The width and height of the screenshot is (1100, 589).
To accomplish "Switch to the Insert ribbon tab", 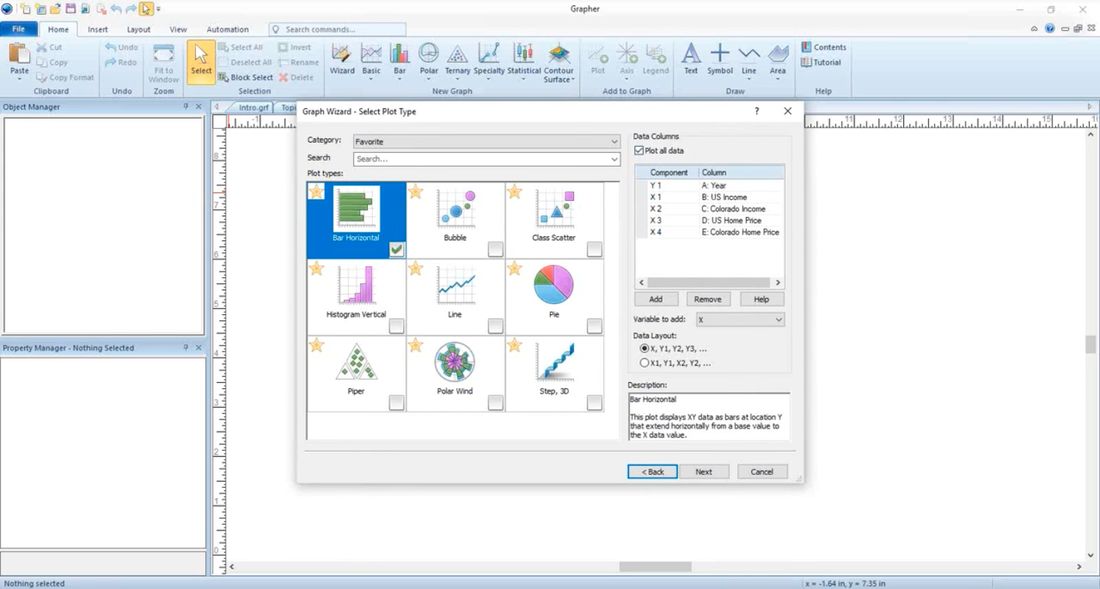I will tap(98, 29).
